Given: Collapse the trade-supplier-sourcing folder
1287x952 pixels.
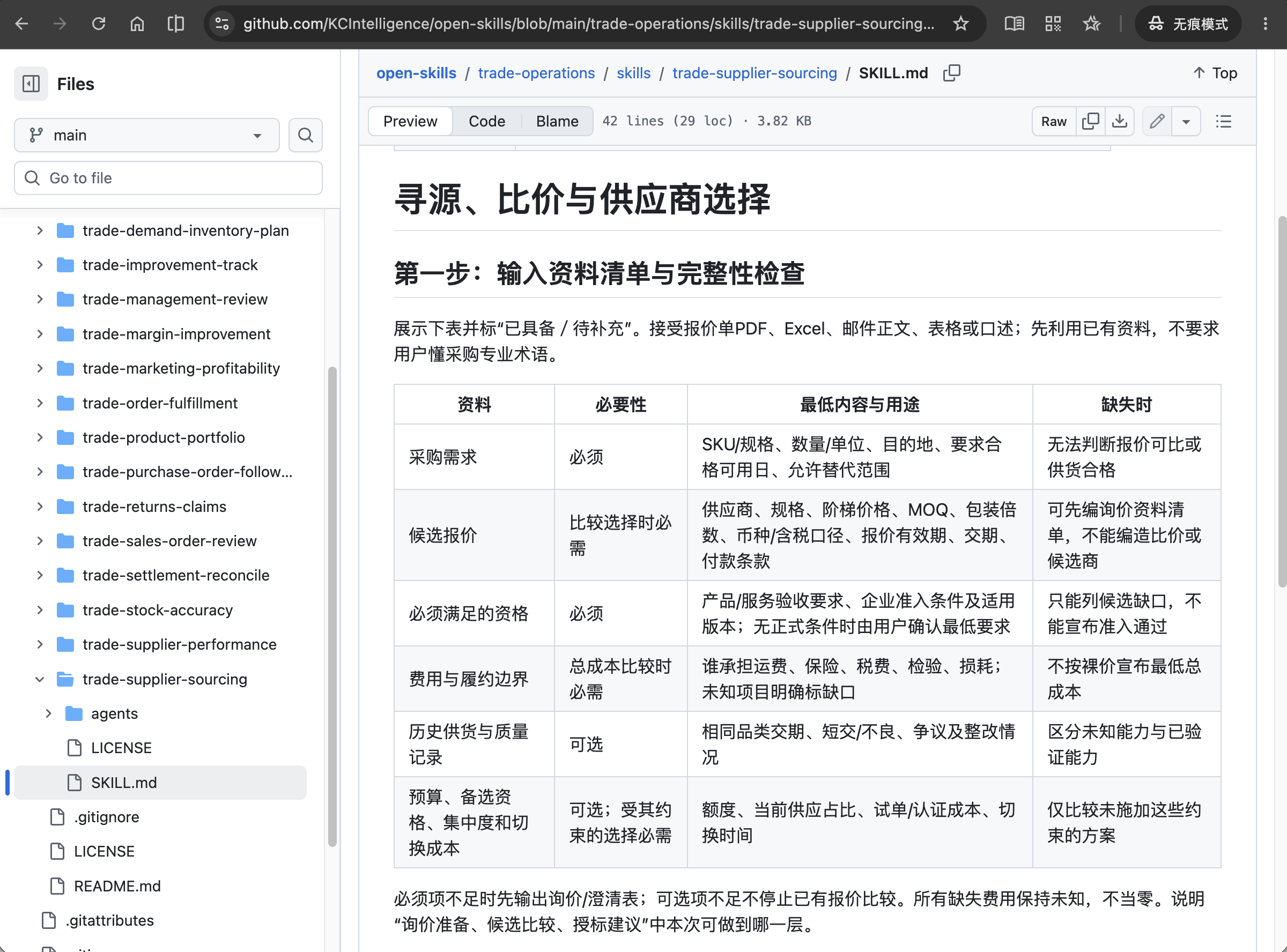Looking at the screenshot, I should 40,679.
